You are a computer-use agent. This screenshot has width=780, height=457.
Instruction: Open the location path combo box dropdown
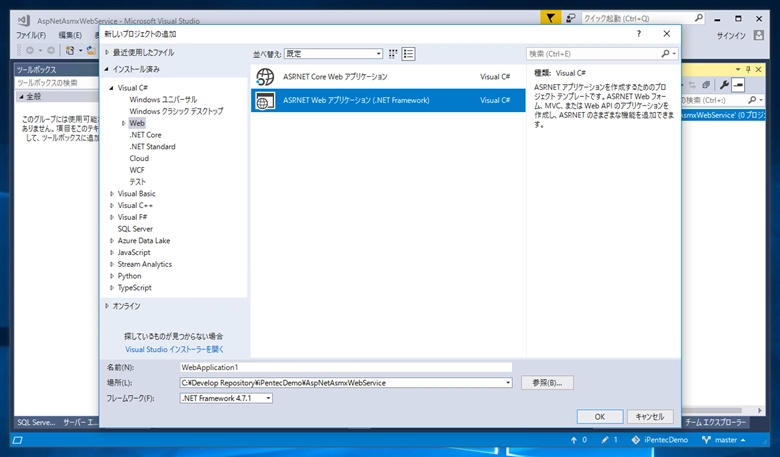(508, 383)
